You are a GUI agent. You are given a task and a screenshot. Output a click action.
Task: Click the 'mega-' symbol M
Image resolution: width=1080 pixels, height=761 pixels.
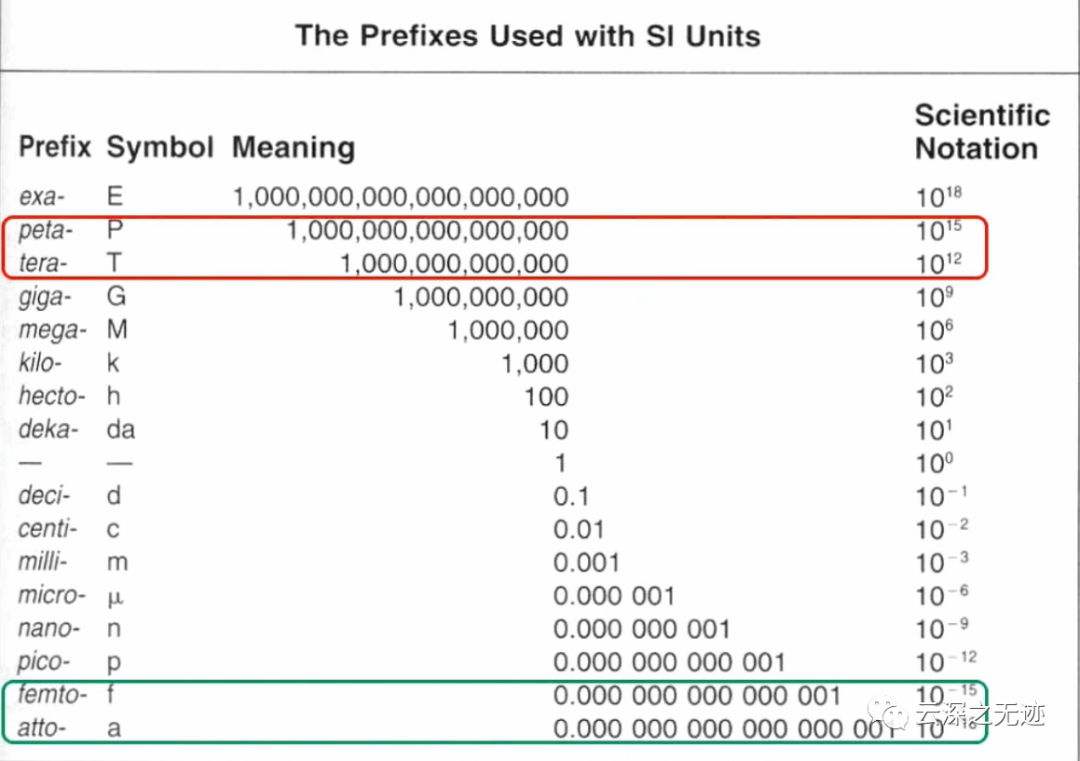coord(117,329)
